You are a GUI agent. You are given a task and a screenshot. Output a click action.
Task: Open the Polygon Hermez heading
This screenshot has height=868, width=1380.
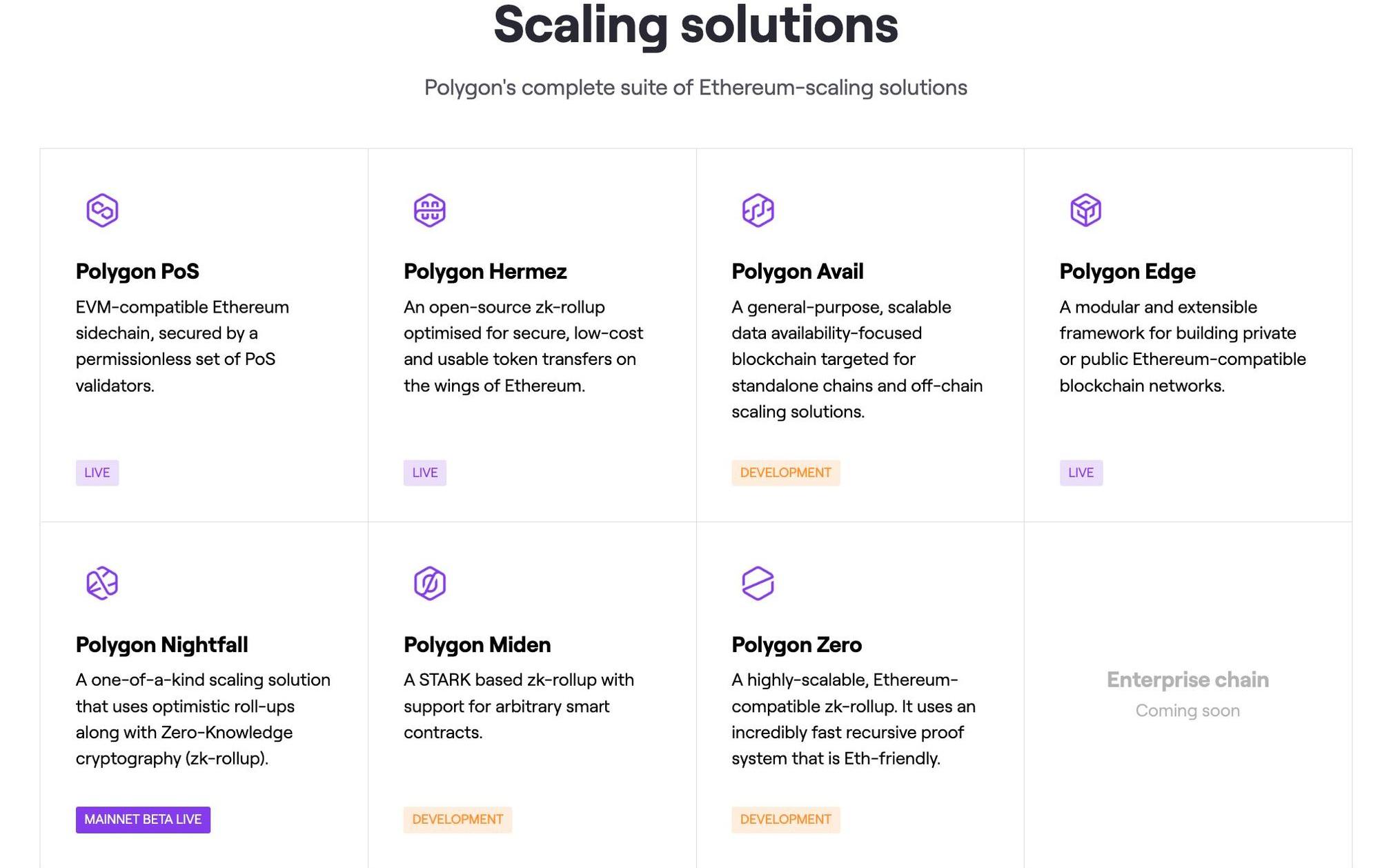coord(485,271)
